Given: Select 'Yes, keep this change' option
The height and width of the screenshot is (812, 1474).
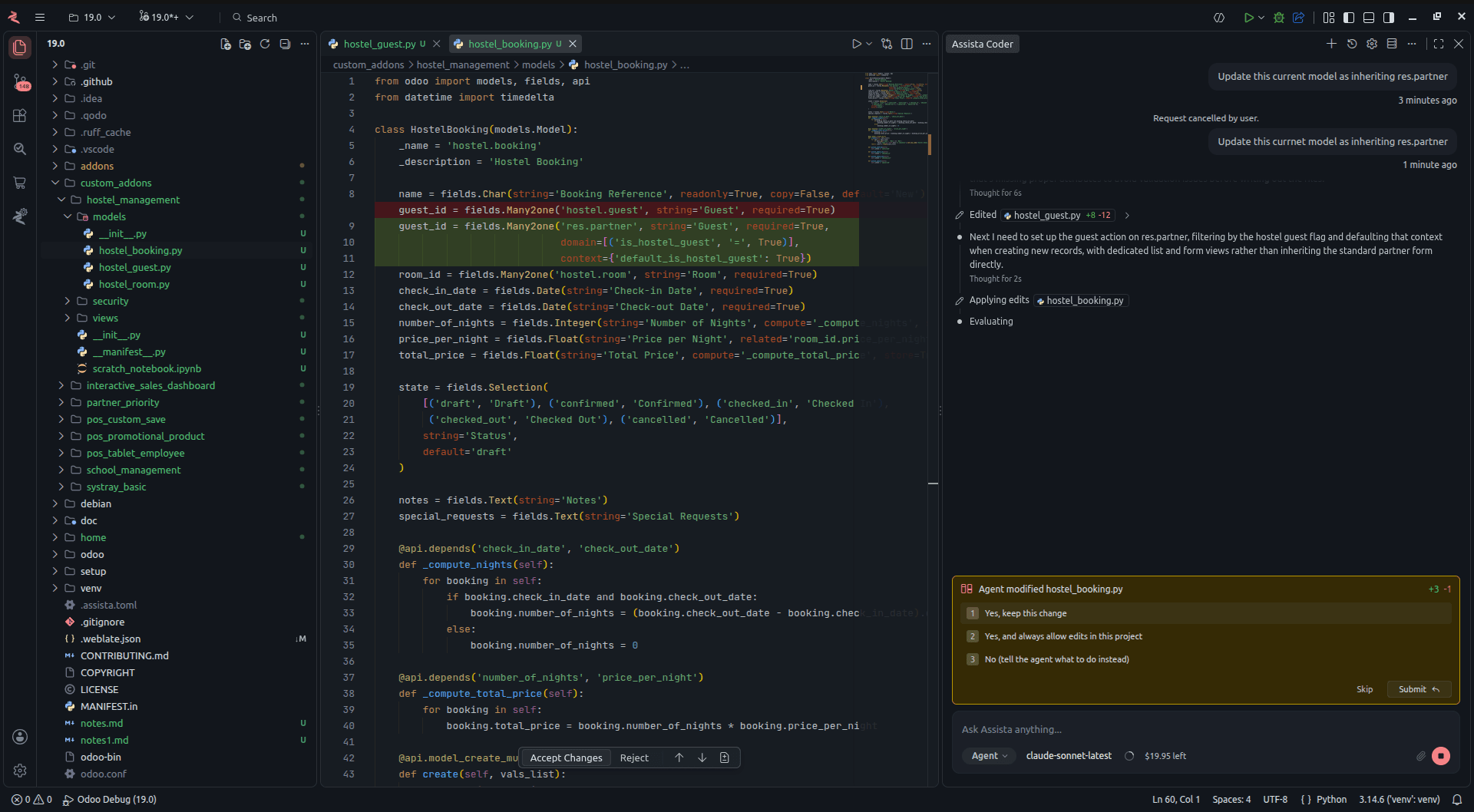Looking at the screenshot, I should 1205,613.
